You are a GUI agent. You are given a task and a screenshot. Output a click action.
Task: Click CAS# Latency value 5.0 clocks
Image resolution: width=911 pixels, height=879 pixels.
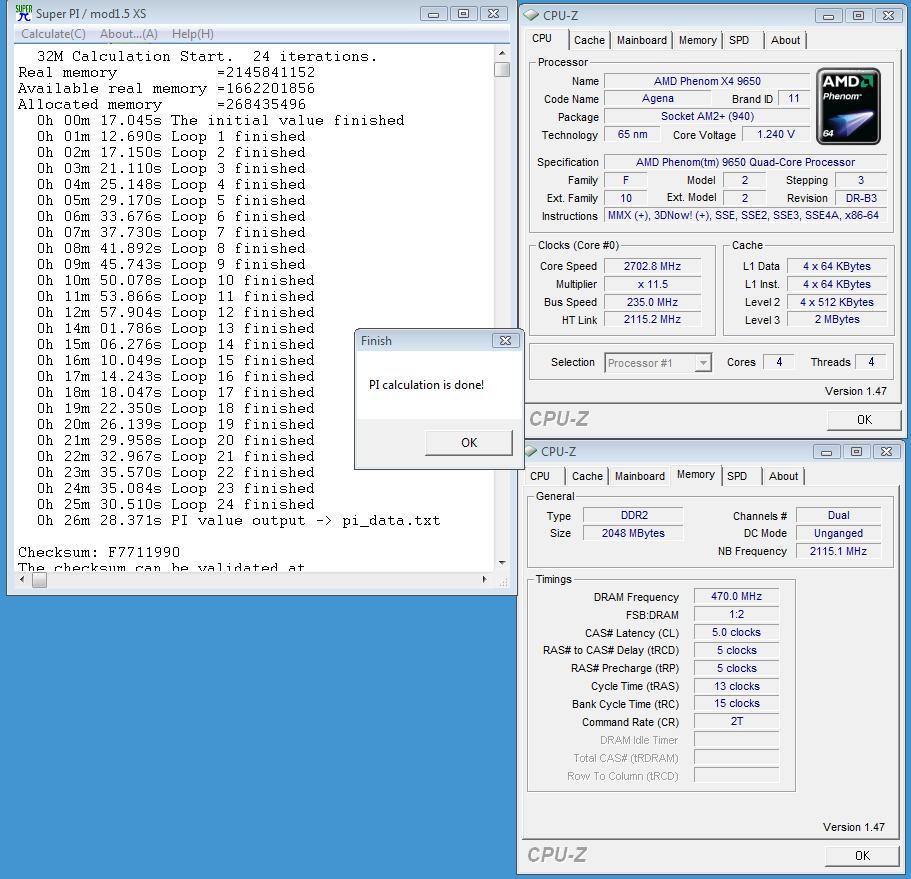point(736,632)
